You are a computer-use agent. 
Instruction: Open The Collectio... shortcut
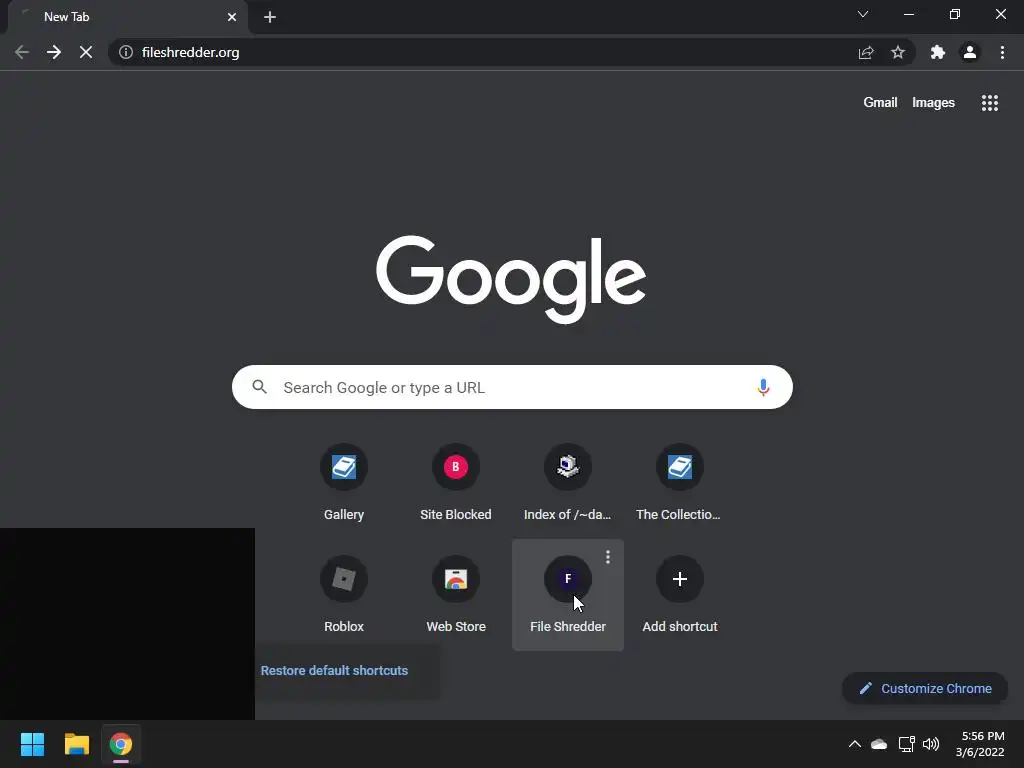tap(679, 483)
